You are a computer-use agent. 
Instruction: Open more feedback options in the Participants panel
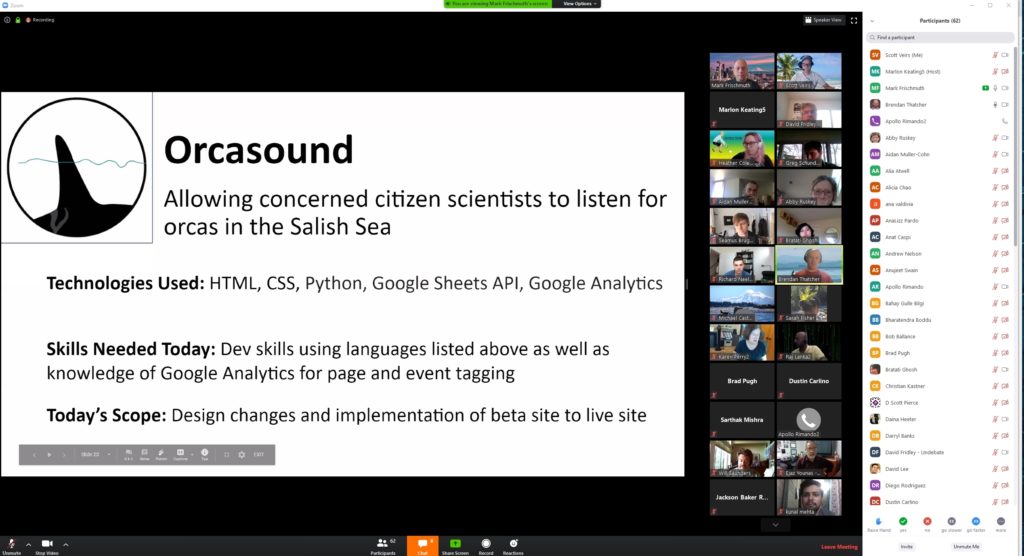pos(1000,523)
